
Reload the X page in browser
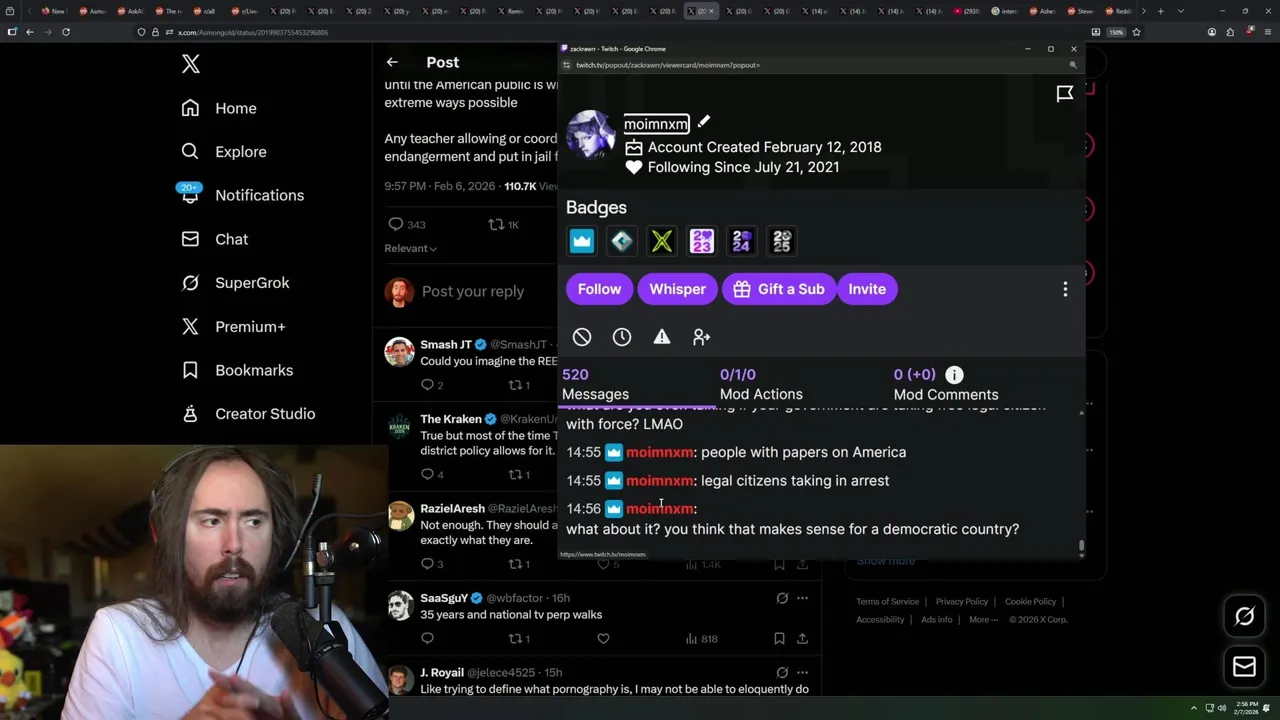[66, 32]
